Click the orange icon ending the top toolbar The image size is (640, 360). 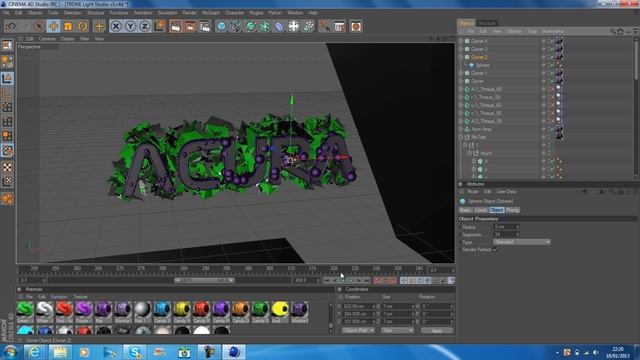coord(356,27)
